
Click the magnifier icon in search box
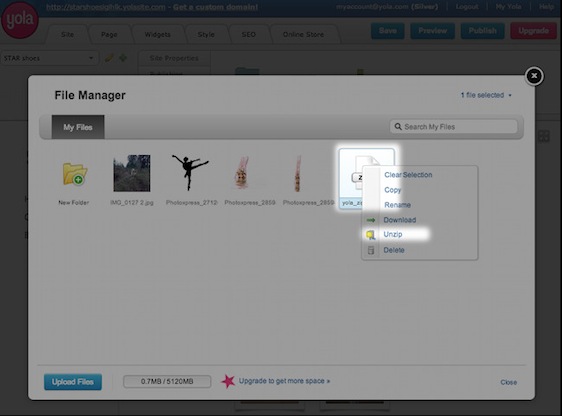398,126
